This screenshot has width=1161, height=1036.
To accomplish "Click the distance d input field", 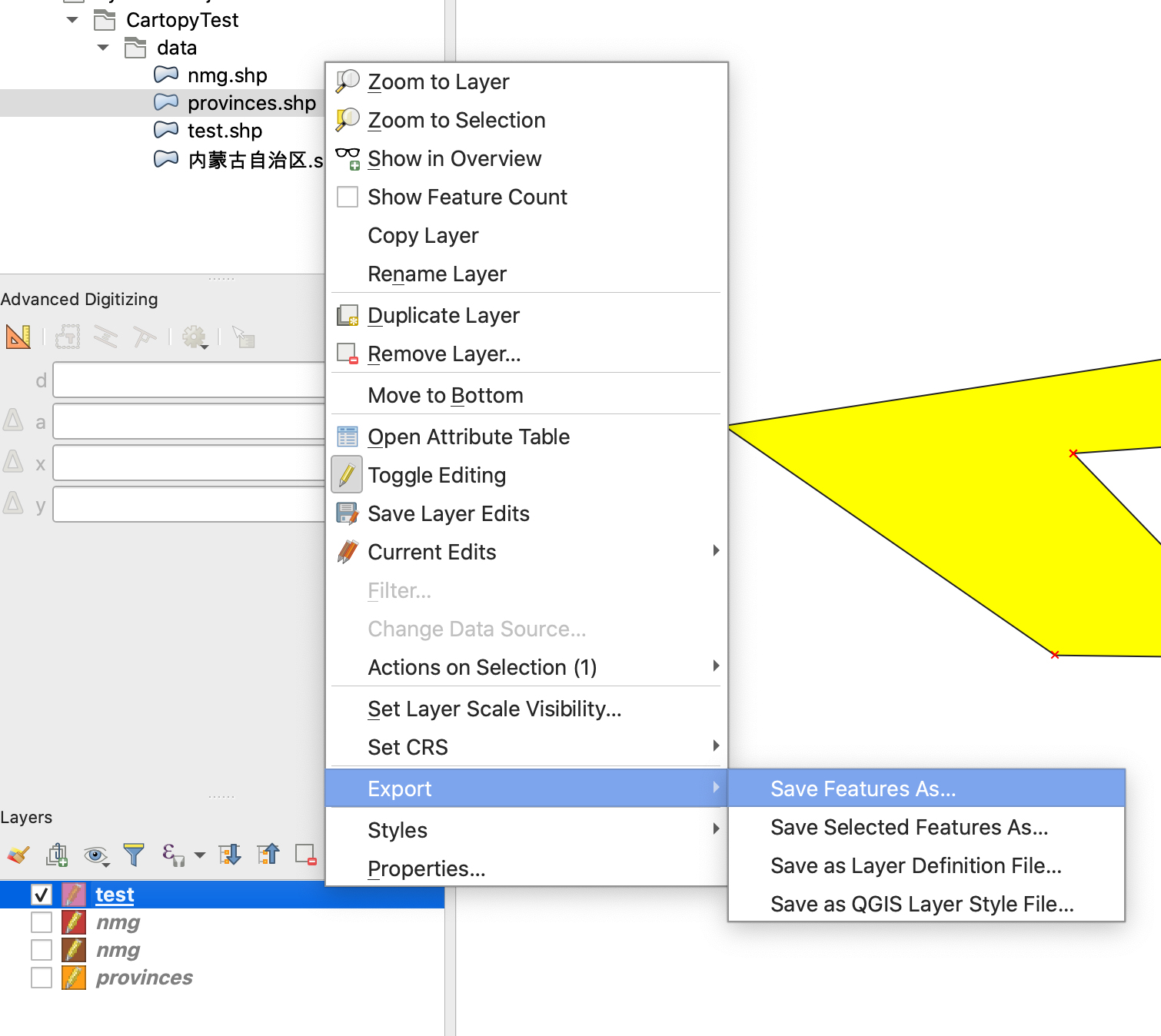I will (189, 380).
